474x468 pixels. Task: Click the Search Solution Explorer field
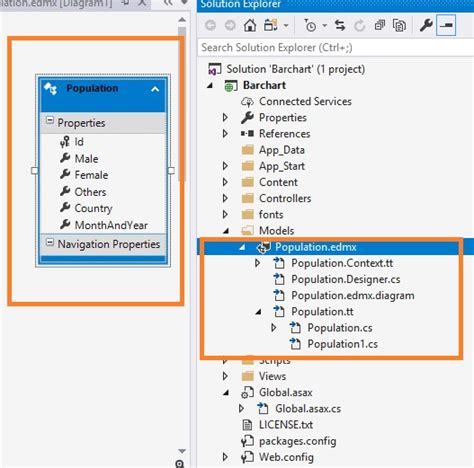336,48
